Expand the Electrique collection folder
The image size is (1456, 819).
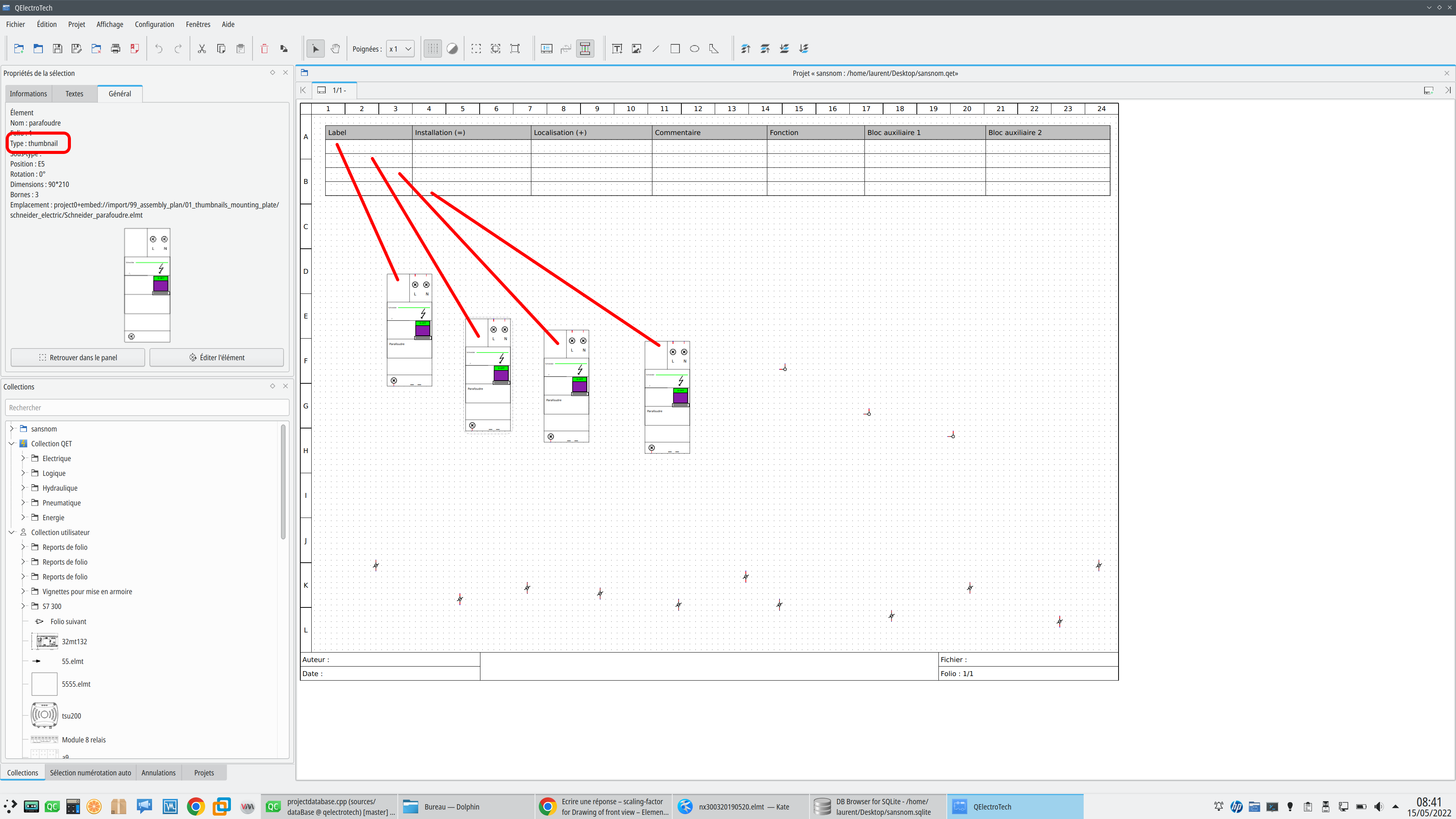[x=22, y=458]
